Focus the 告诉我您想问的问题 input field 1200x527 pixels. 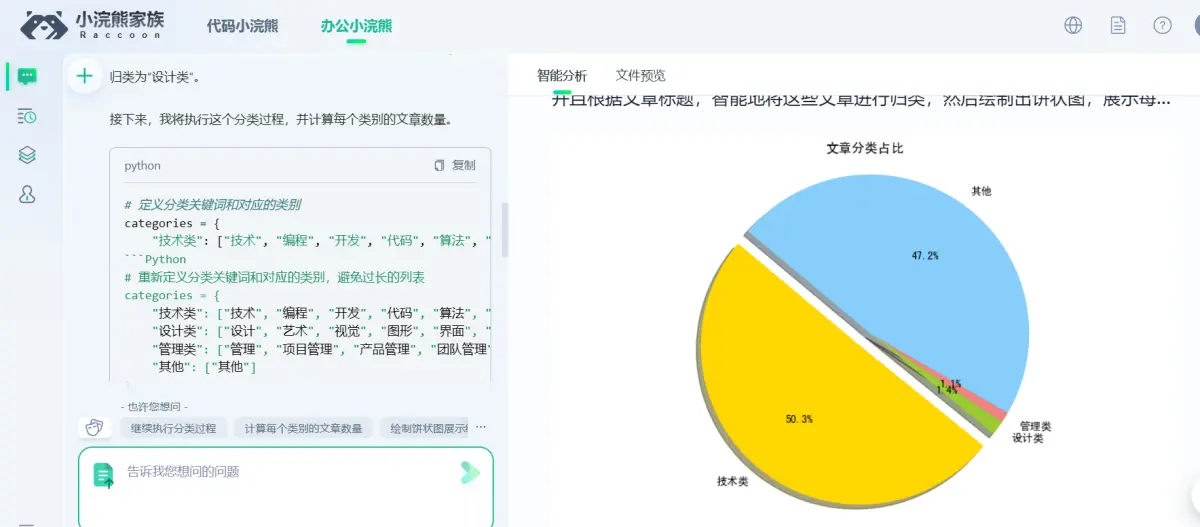[286, 487]
